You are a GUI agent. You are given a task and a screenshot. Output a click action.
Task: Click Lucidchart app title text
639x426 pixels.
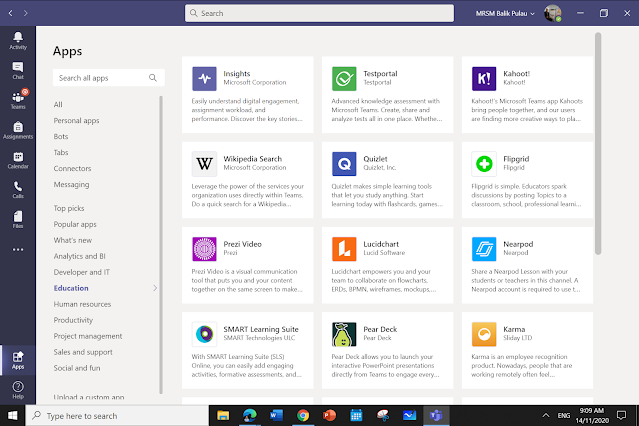point(381,244)
